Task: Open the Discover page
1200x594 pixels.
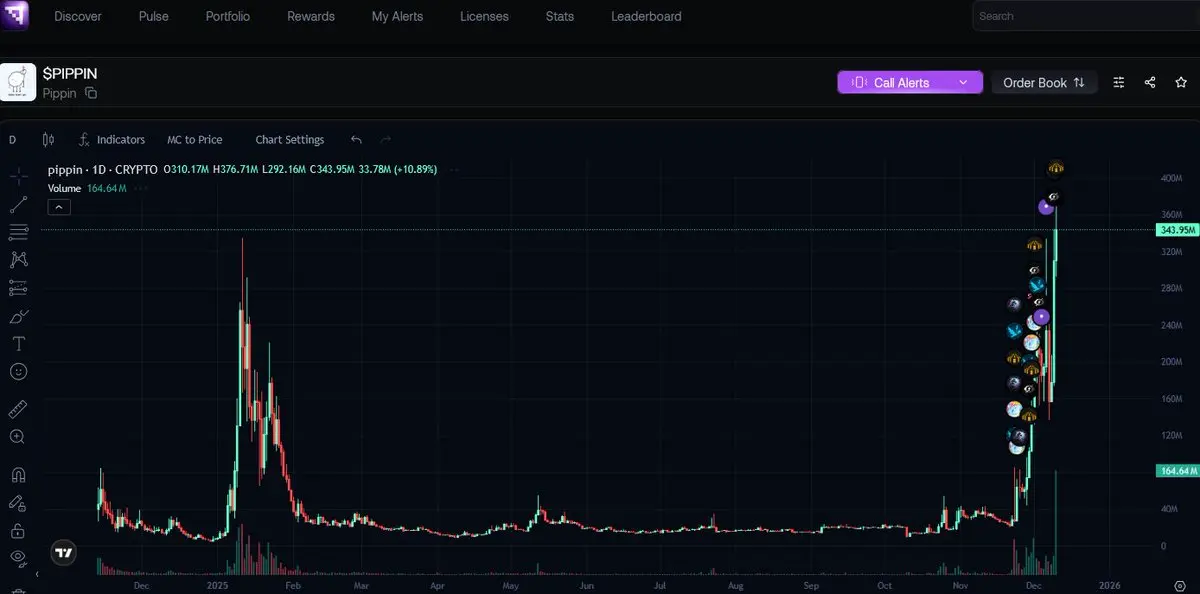Action: tap(78, 16)
